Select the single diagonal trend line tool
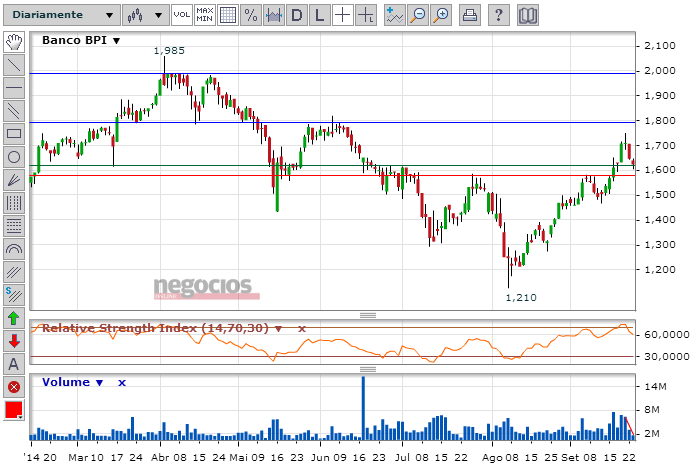The width and height of the screenshot is (695, 470). [14, 65]
